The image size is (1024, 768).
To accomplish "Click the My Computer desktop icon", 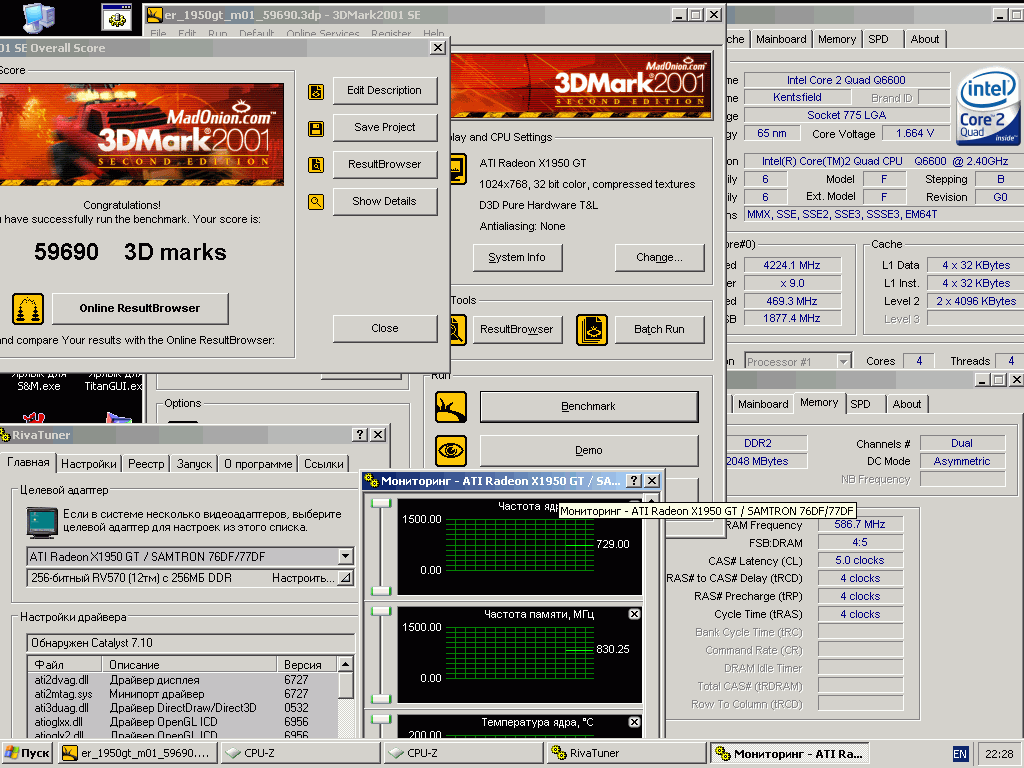I will pyautogui.click(x=37, y=16).
